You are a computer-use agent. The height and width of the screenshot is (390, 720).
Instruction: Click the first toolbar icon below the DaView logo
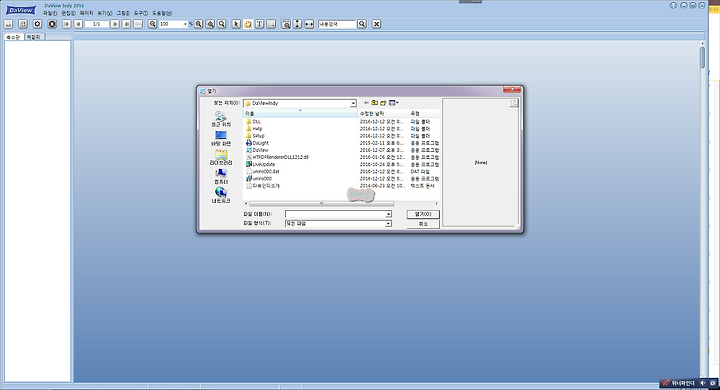point(8,24)
